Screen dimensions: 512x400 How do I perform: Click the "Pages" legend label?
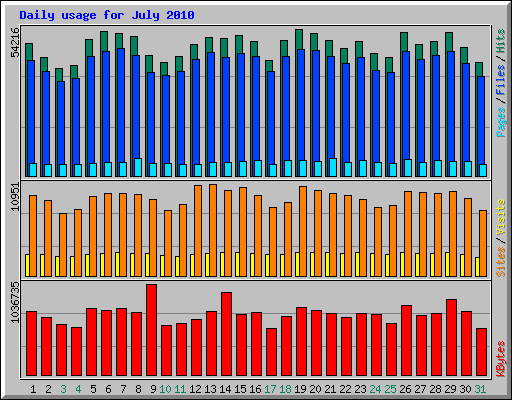[x=501, y=122]
